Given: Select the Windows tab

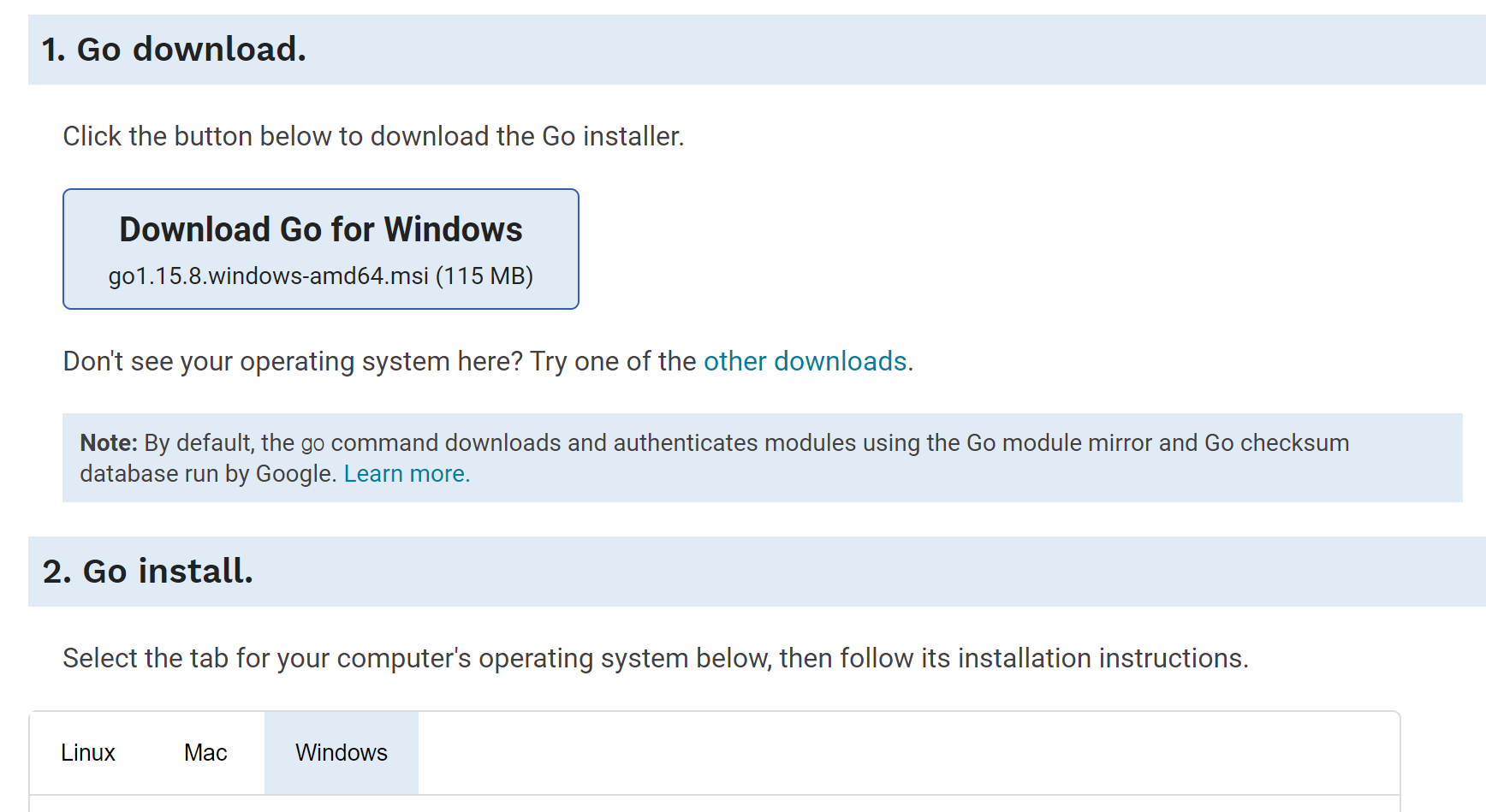Looking at the screenshot, I should [x=342, y=753].
